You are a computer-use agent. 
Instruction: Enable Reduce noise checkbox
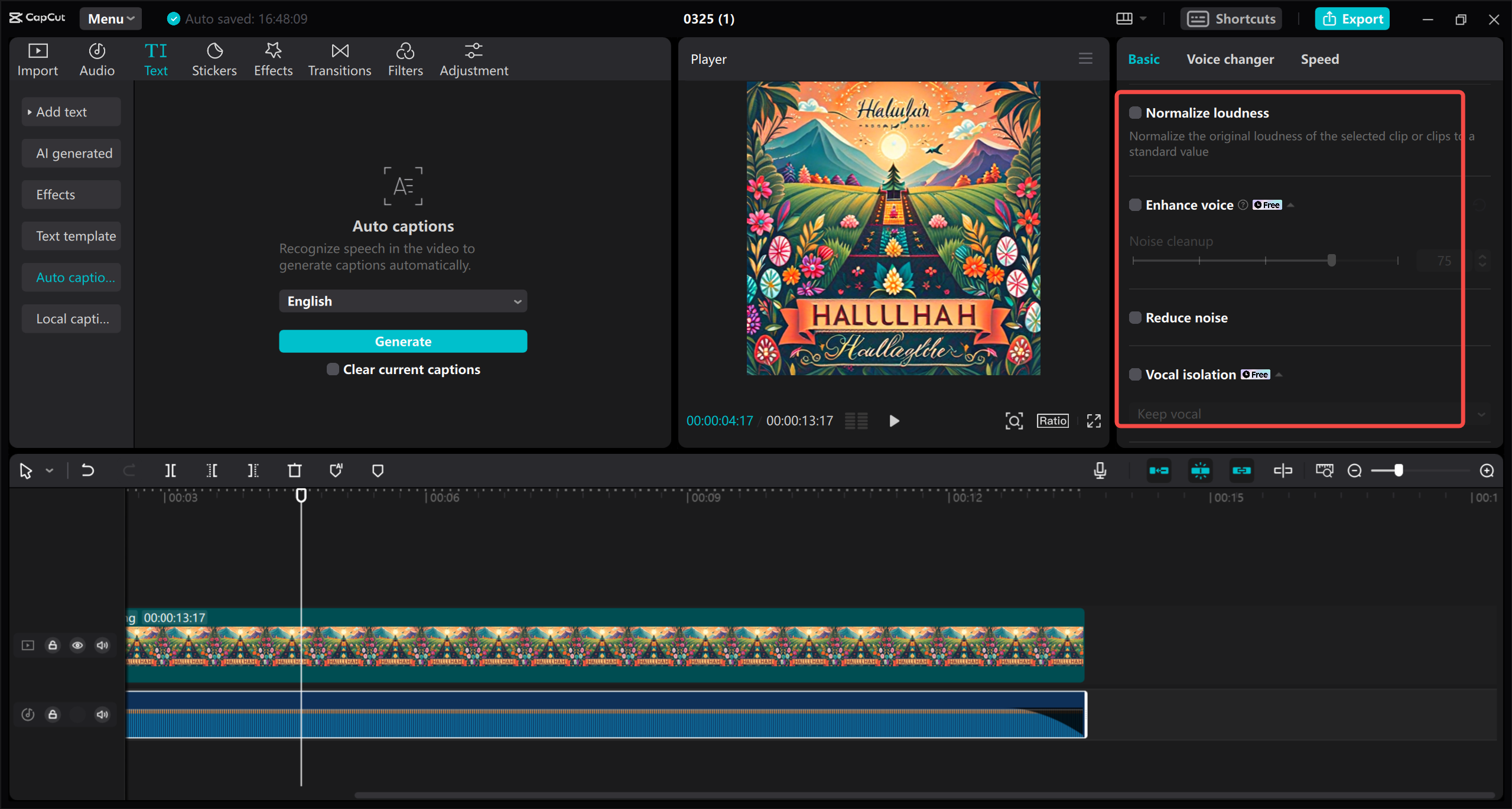click(1134, 318)
